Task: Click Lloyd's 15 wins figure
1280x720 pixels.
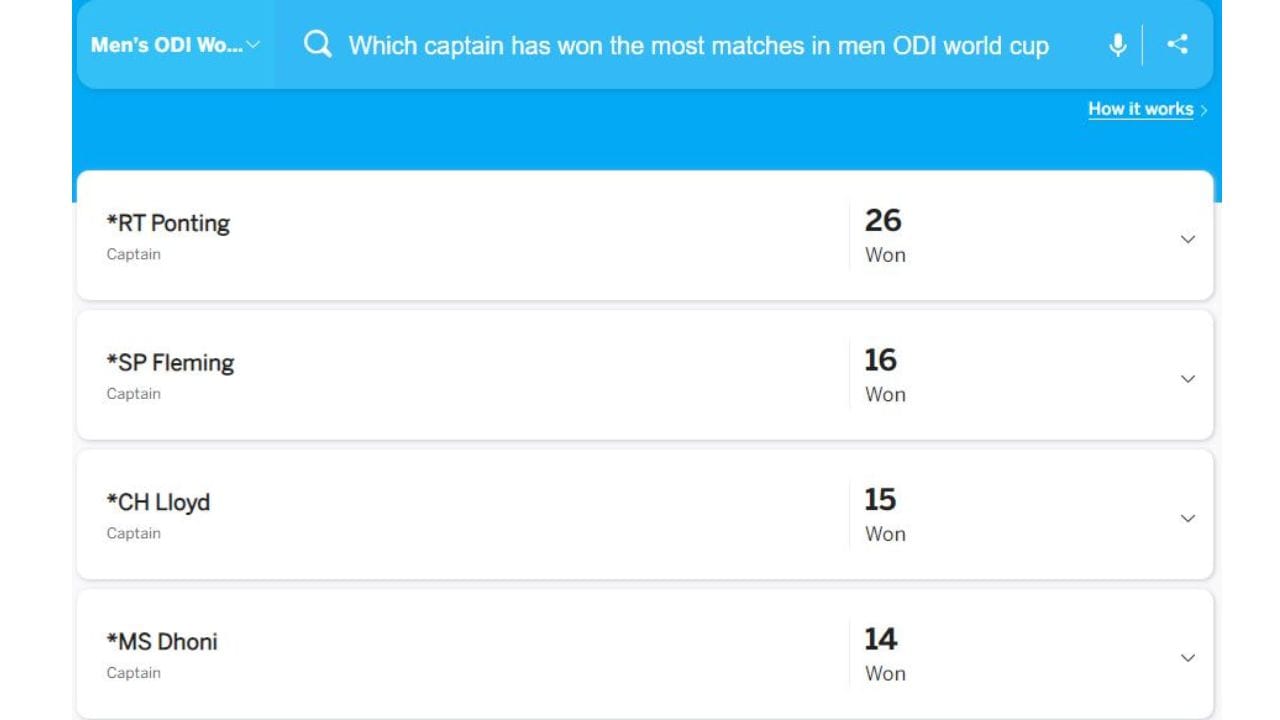Action: point(881,499)
